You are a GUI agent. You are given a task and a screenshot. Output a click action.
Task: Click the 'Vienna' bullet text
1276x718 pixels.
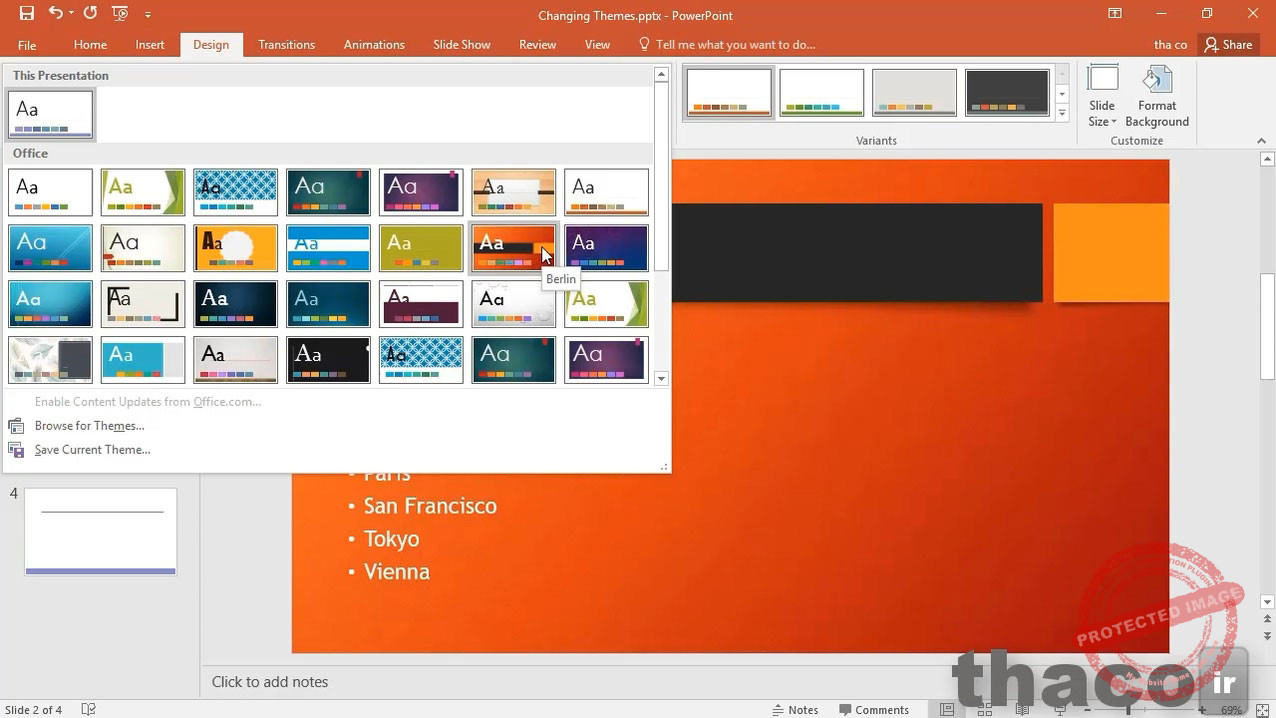pyautogui.click(x=396, y=572)
